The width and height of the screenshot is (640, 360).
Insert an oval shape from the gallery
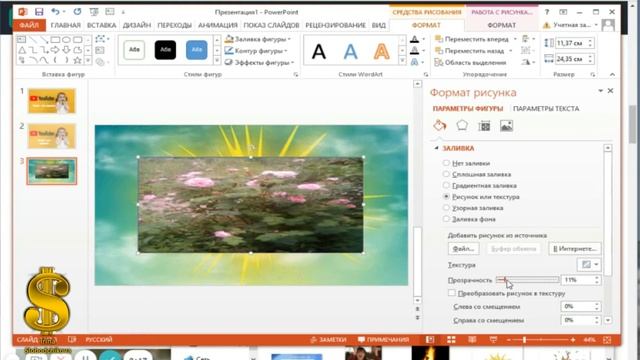pyautogui.click(x=66, y=40)
